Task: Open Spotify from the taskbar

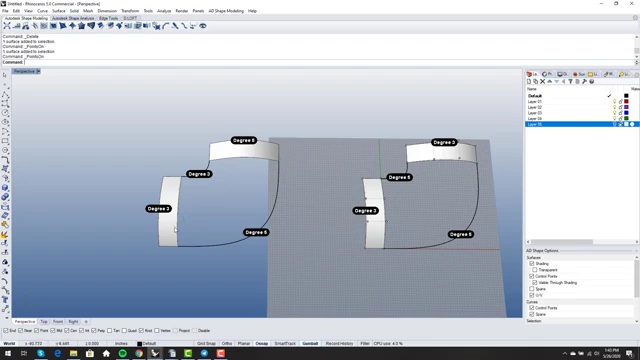Action: pos(122,353)
